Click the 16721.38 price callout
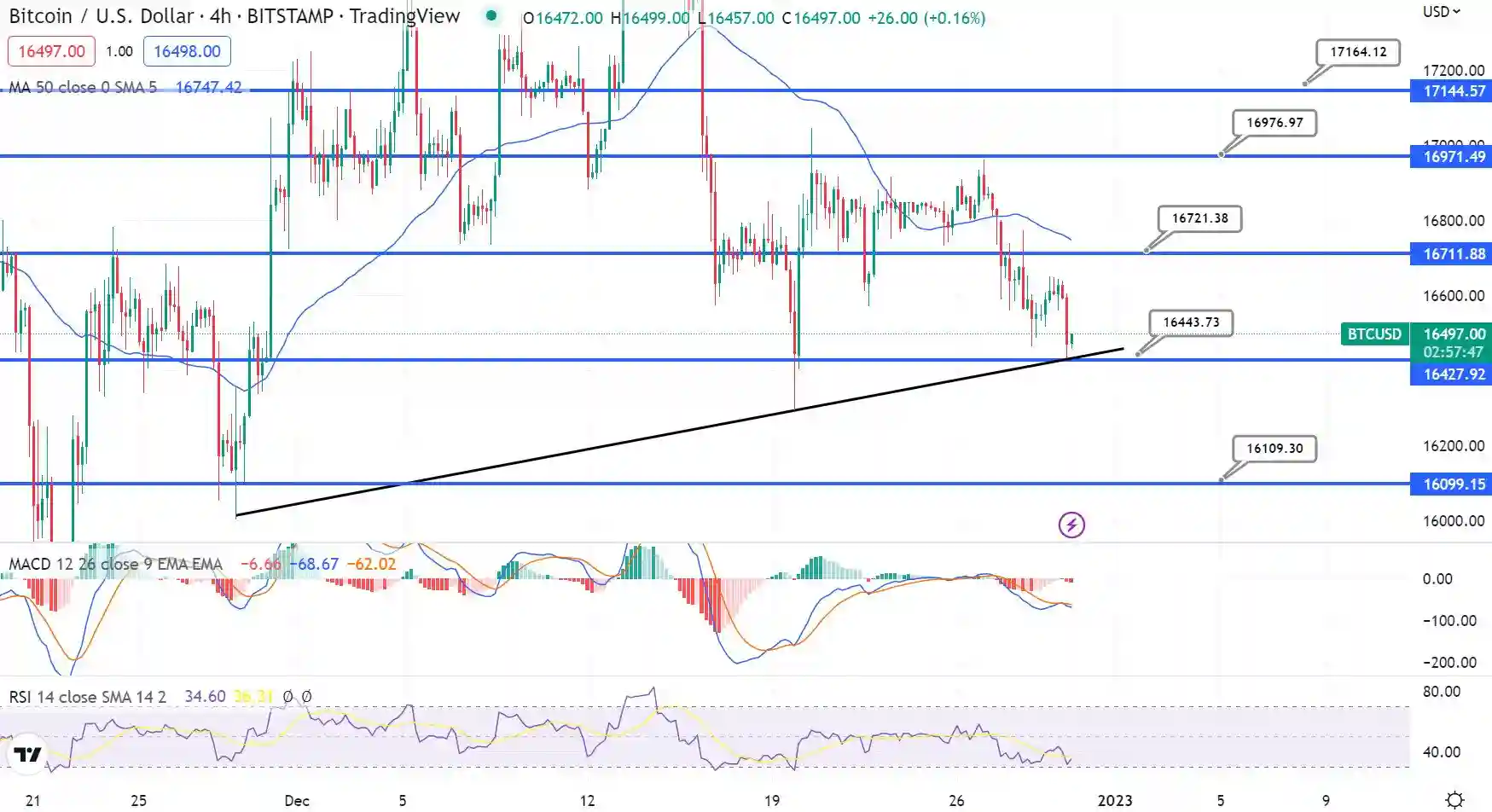Image resolution: width=1492 pixels, height=812 pixels. 1199,218
